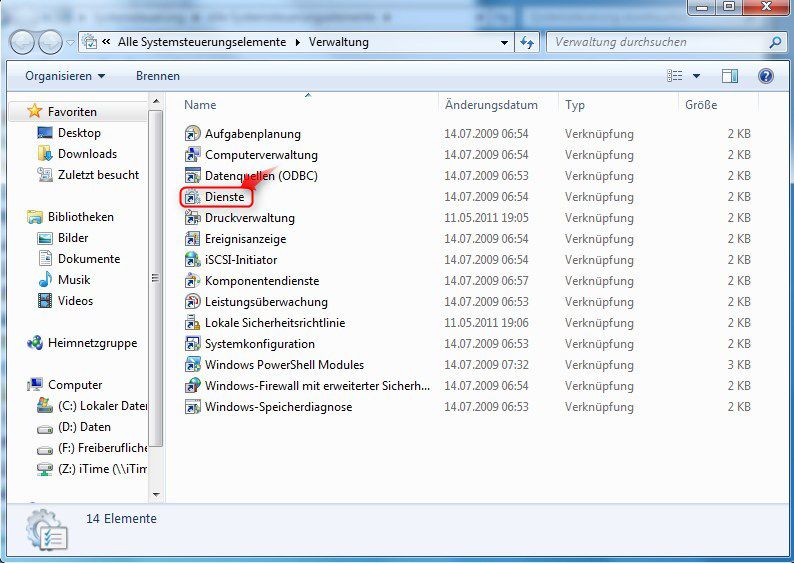
Task: Sort by the Name column header
Action: pos(200,105)
